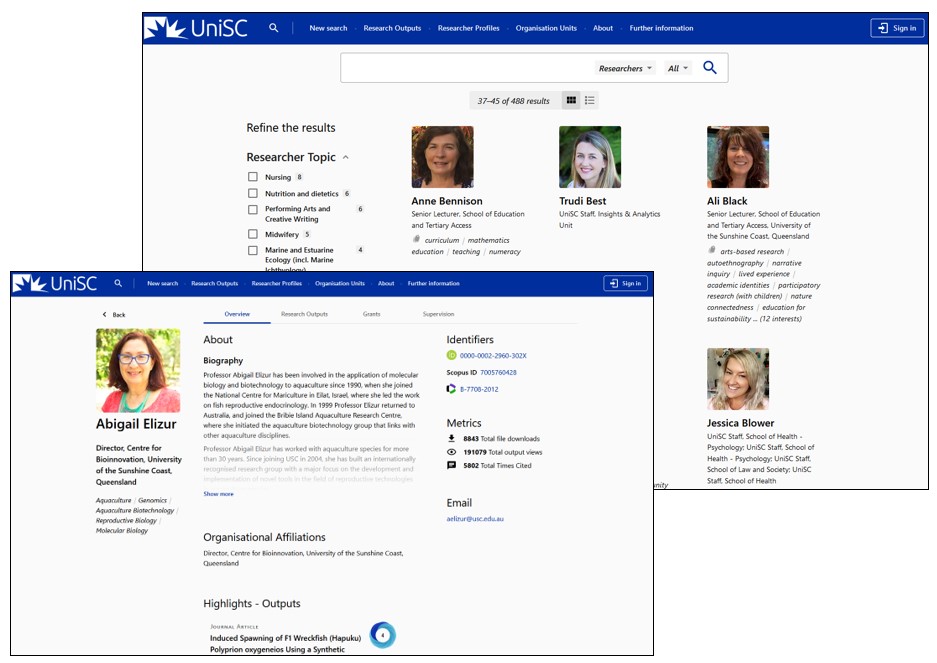Screen dimensions: 937x663
Task: Enable the Nutrition and dietetics filter
Action: click(253, 194)
